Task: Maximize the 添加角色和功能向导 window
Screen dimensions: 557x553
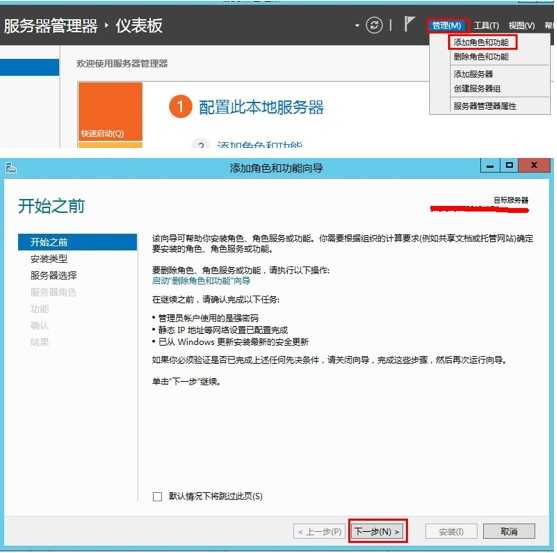Action: tap(509, 166)
